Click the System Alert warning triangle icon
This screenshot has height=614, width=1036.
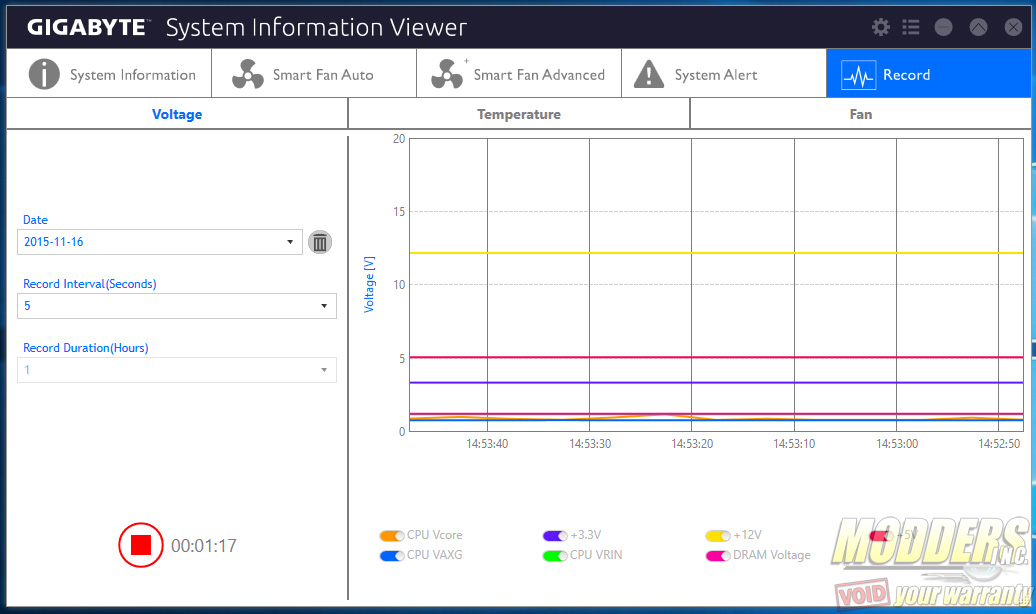click(649, 74)
